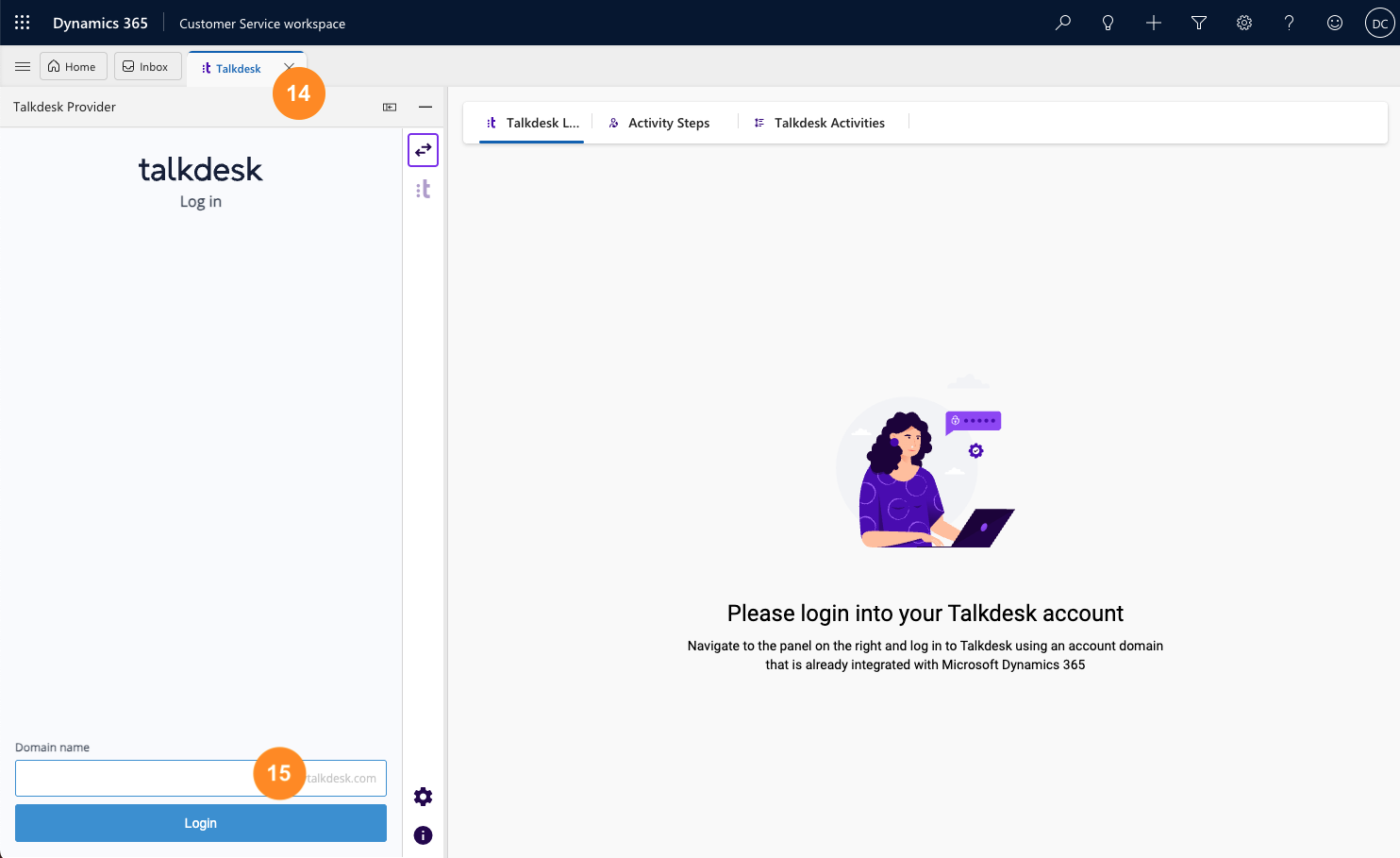Click the Talkdesk Provider panel title
The height and width of the screenshot is (858, 1400).
pos(64,107)
